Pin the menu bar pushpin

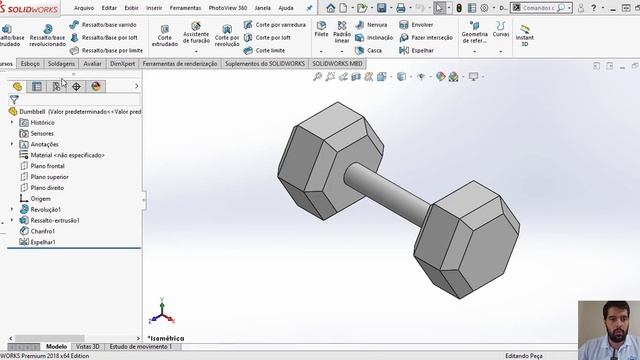[x=309, y=8]
